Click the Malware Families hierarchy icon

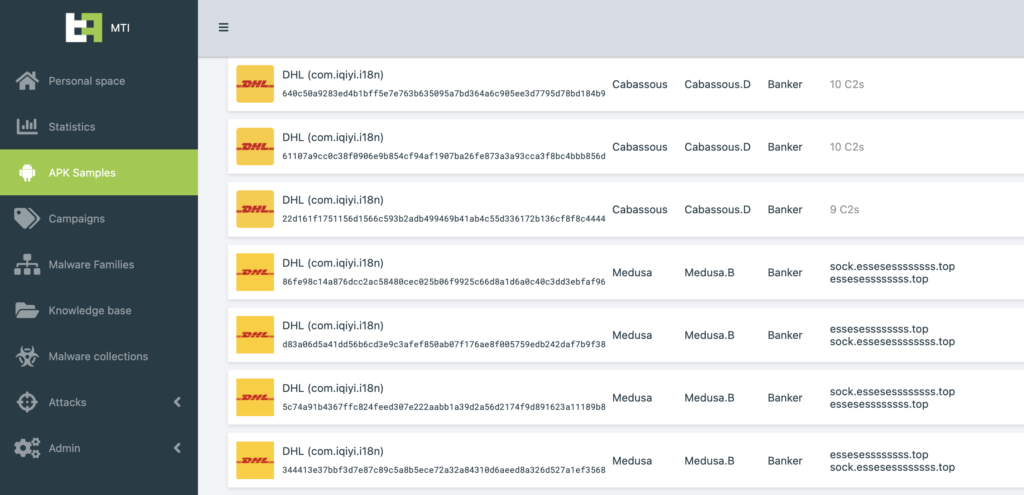pos(27,264)
